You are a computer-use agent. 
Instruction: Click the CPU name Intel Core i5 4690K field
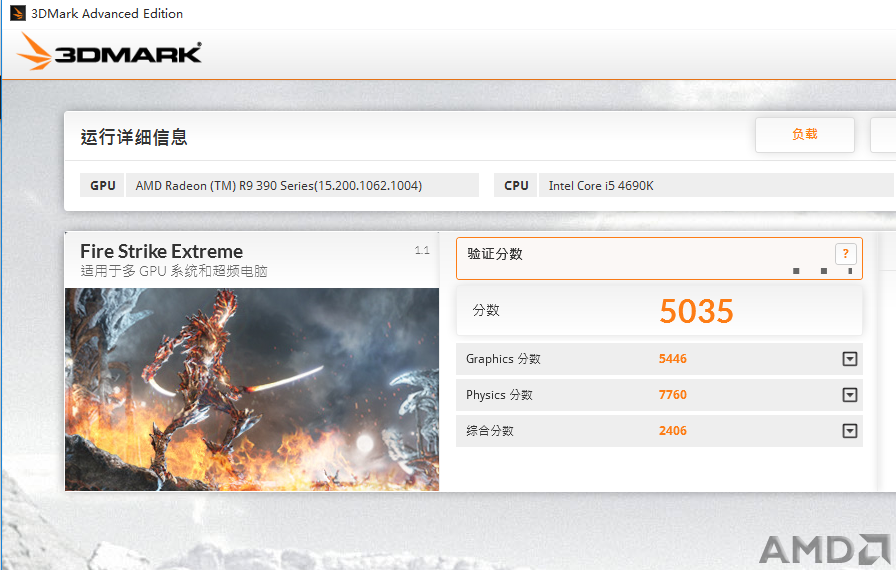pyautogui.click(x=717, y=186)
